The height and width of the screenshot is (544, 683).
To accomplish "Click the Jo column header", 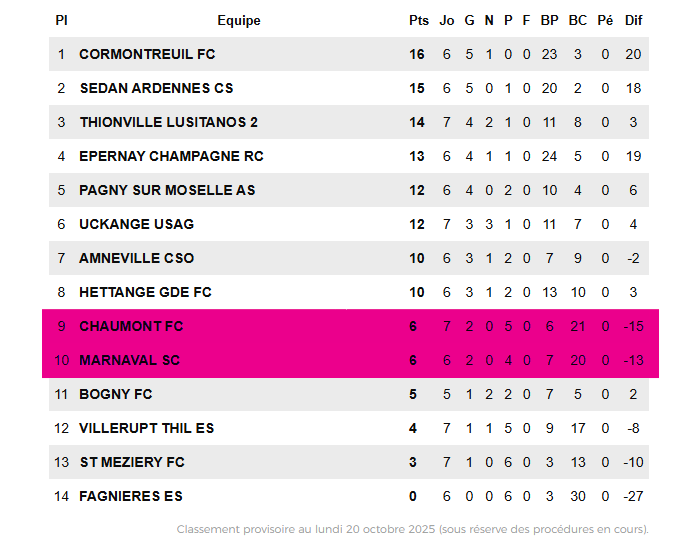I will [447, 20].
